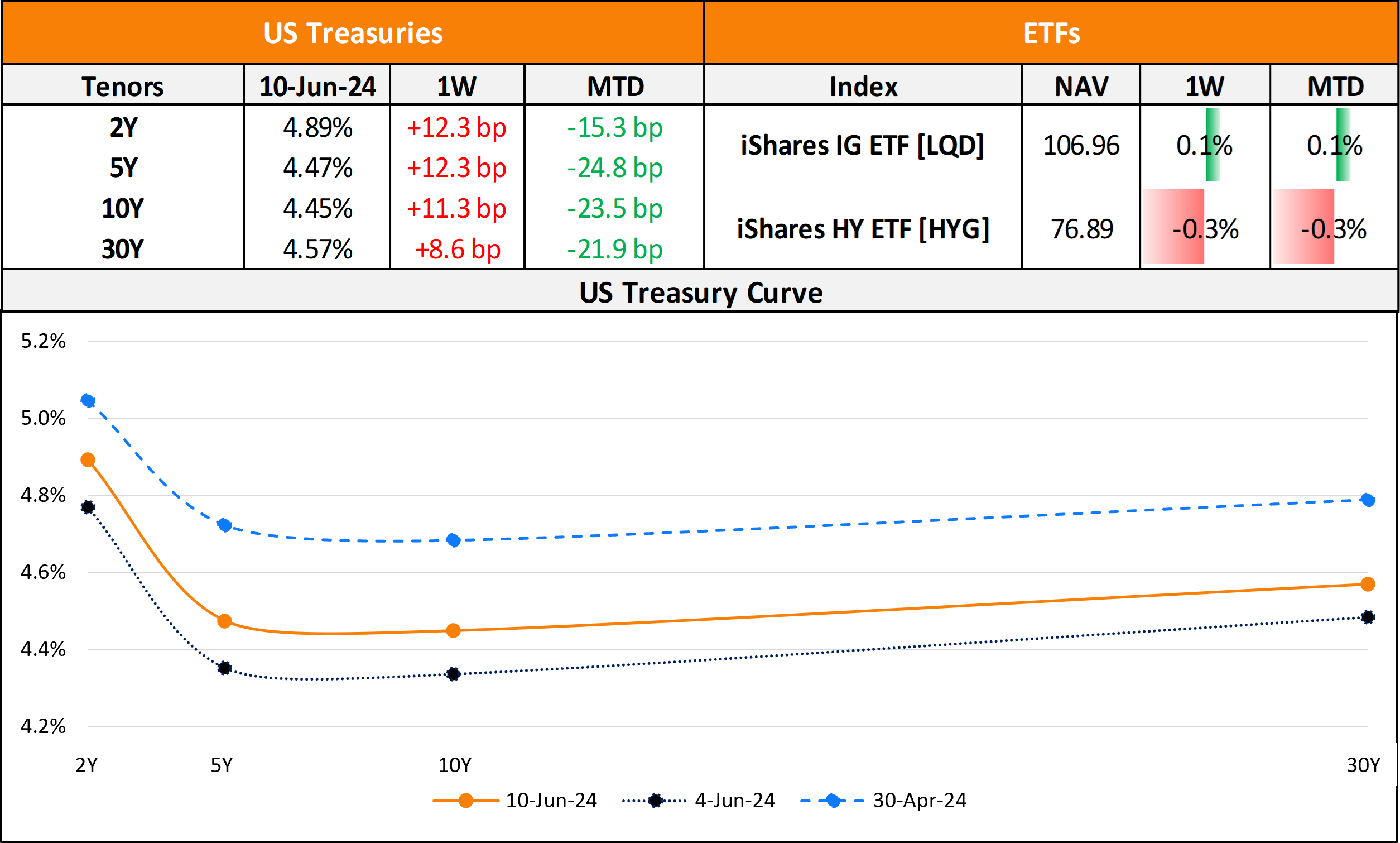Select the black dotted 5Y data point
This screenshot has height=843, width=1400.
click(x=225, y=668)
